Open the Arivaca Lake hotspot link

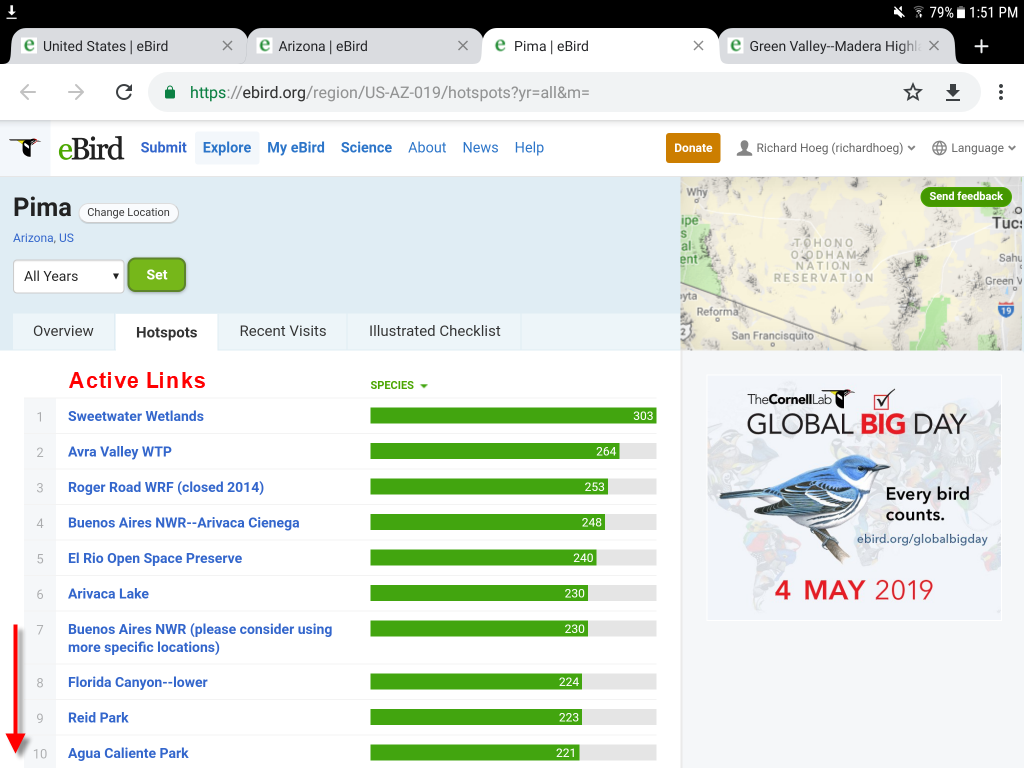click(108, 594)
